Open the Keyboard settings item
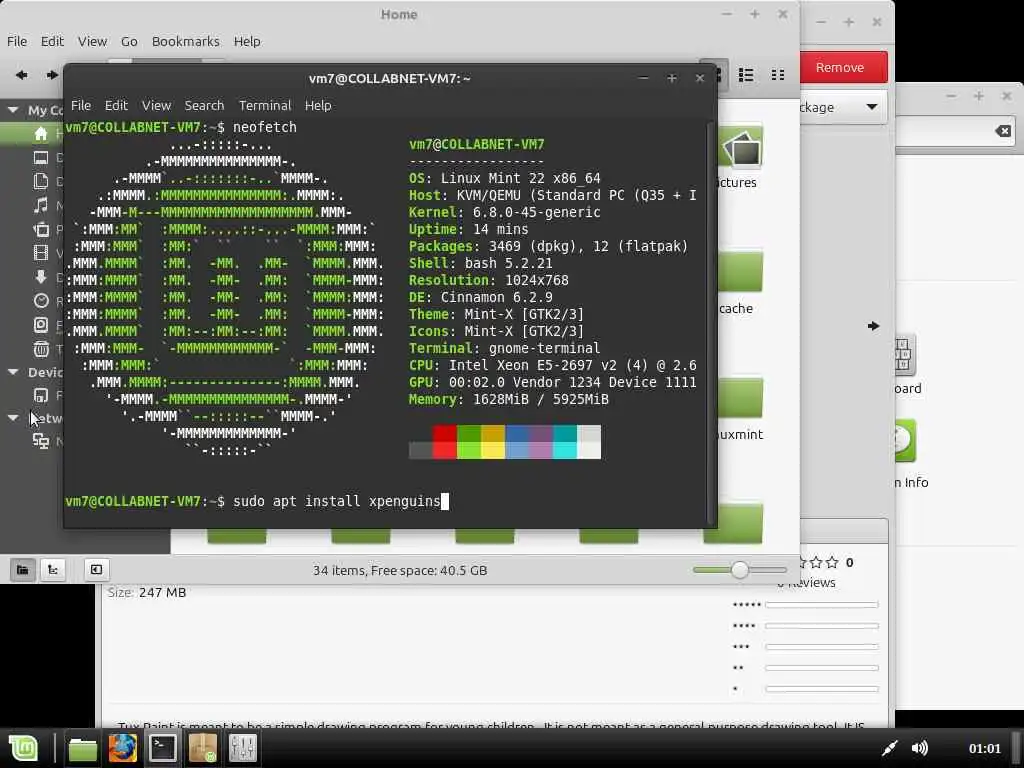Image resolution: width=1024 pixels, height=768 pixels. [x=906, y=364]
